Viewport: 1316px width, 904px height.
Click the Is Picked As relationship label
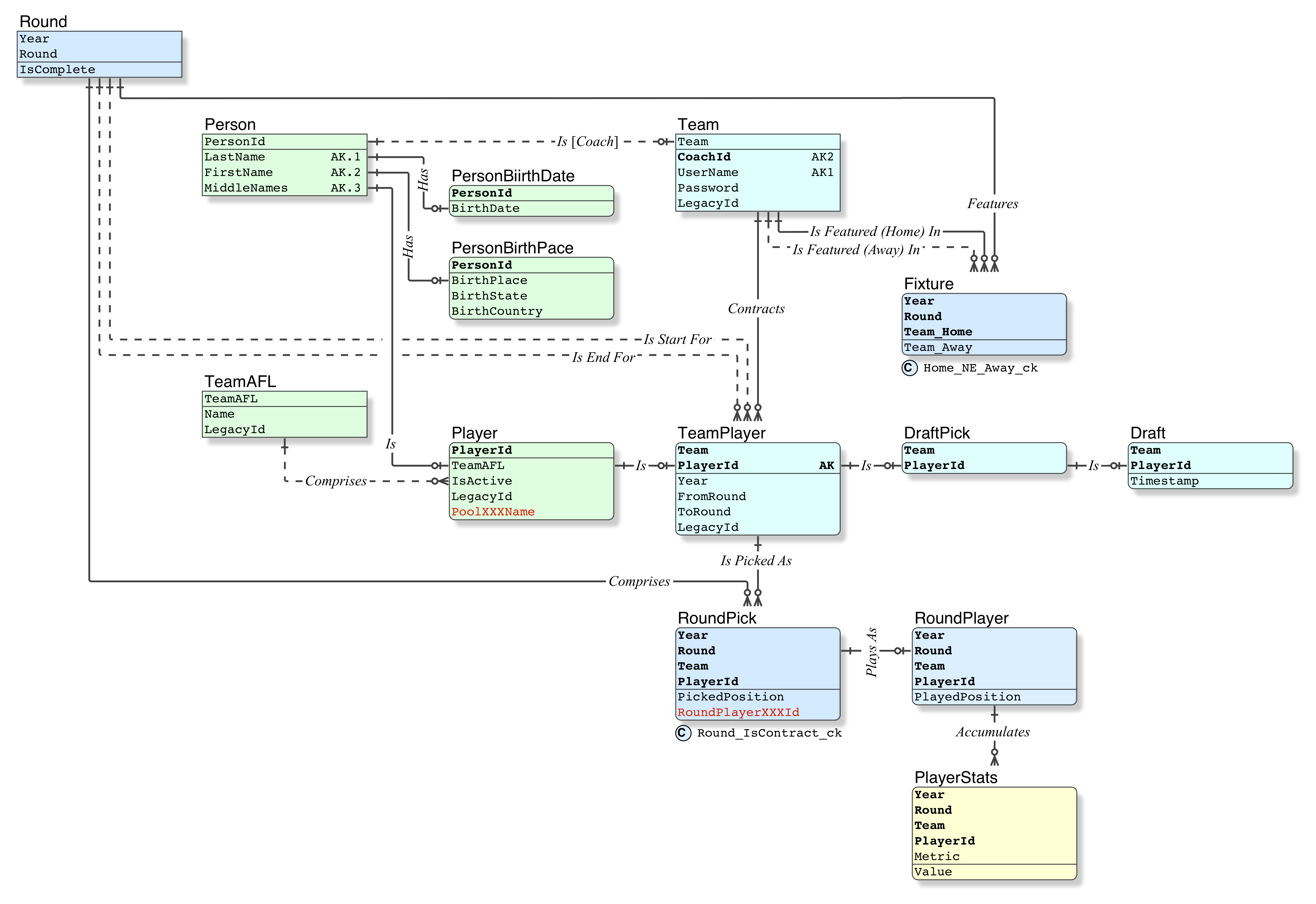pos(756,560)
